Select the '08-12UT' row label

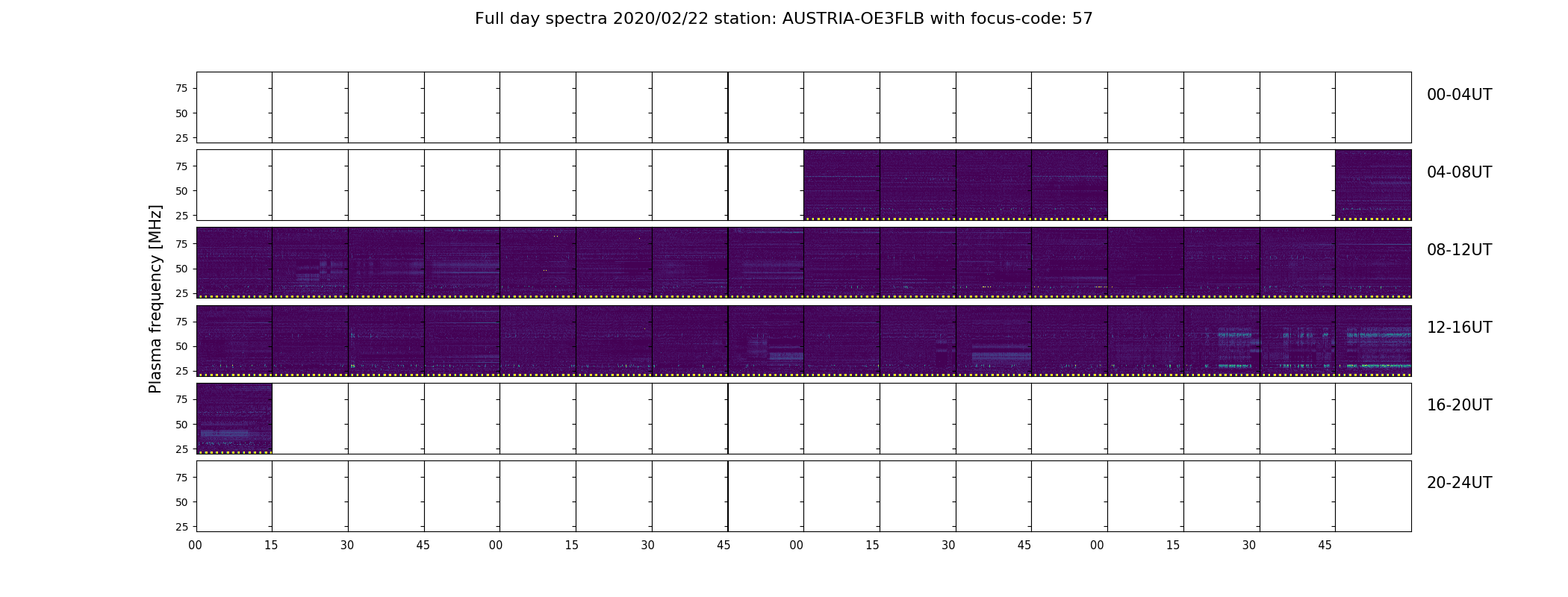[1459, 250]
